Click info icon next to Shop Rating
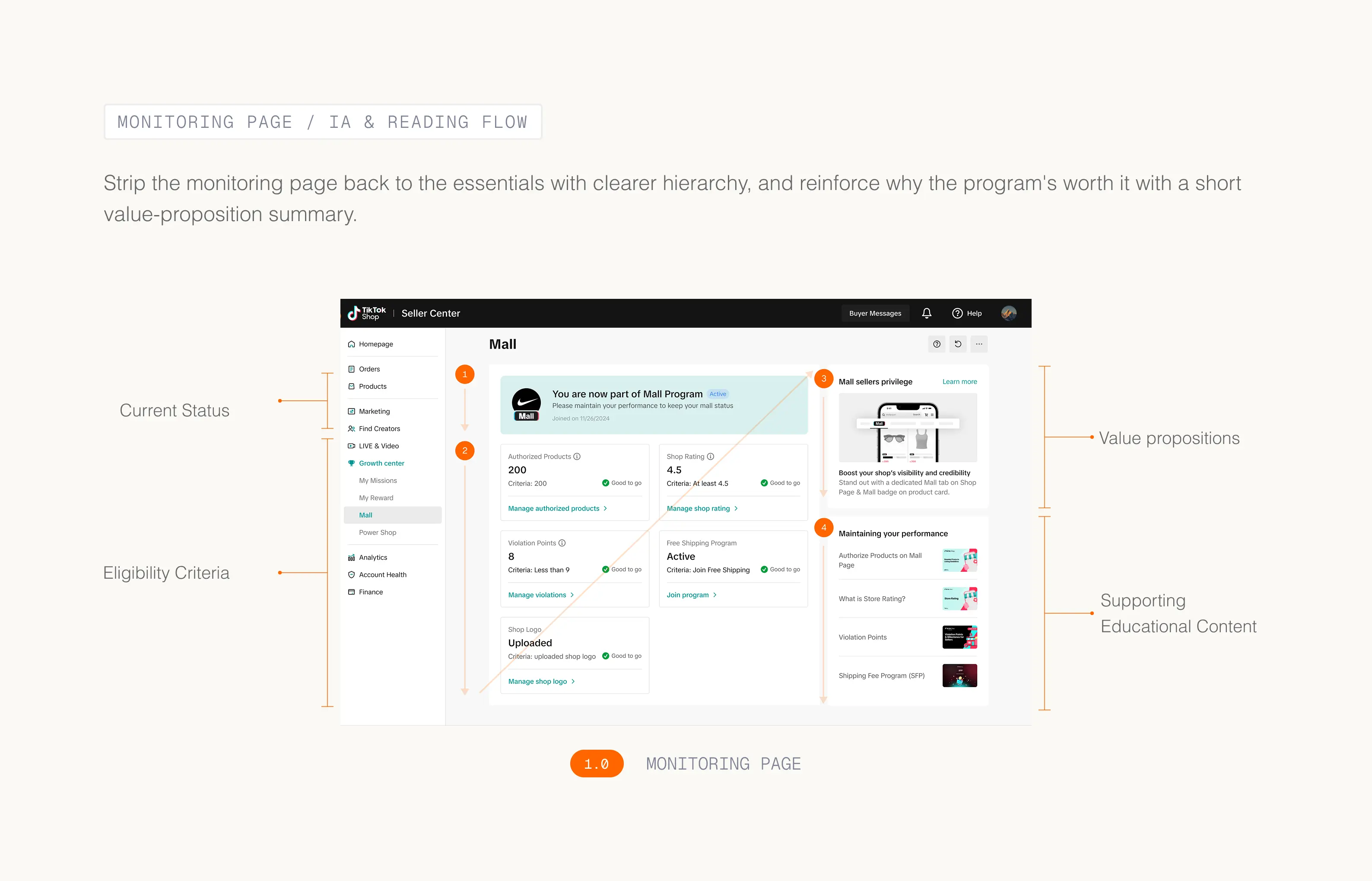 point(710,456)
